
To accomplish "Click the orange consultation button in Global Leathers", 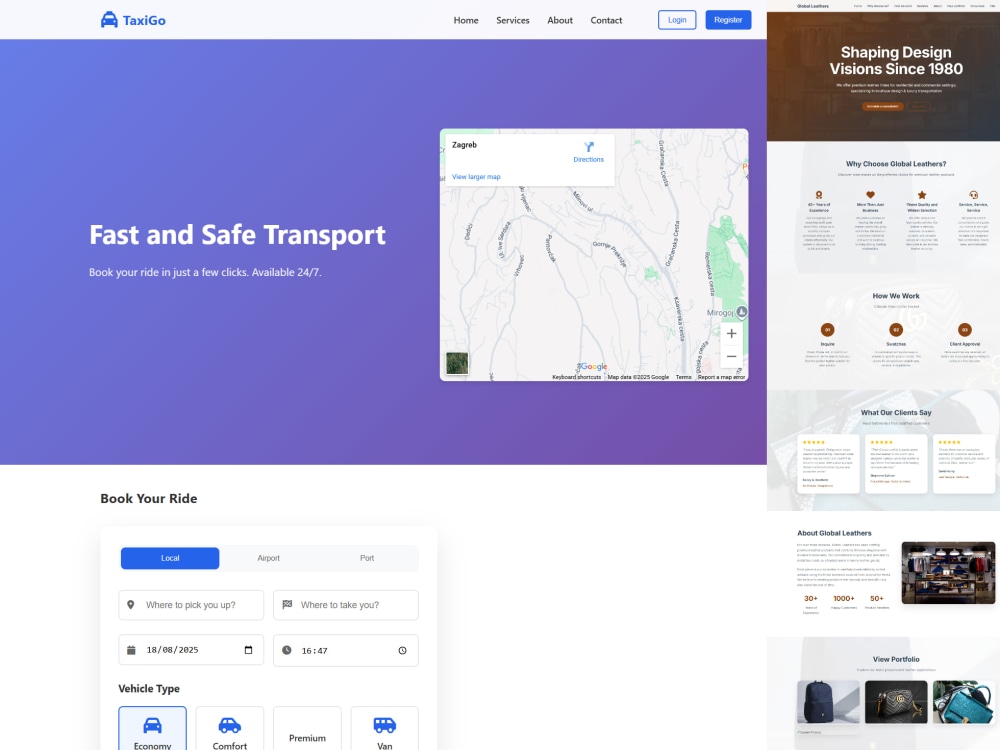I will click(883, 106).
